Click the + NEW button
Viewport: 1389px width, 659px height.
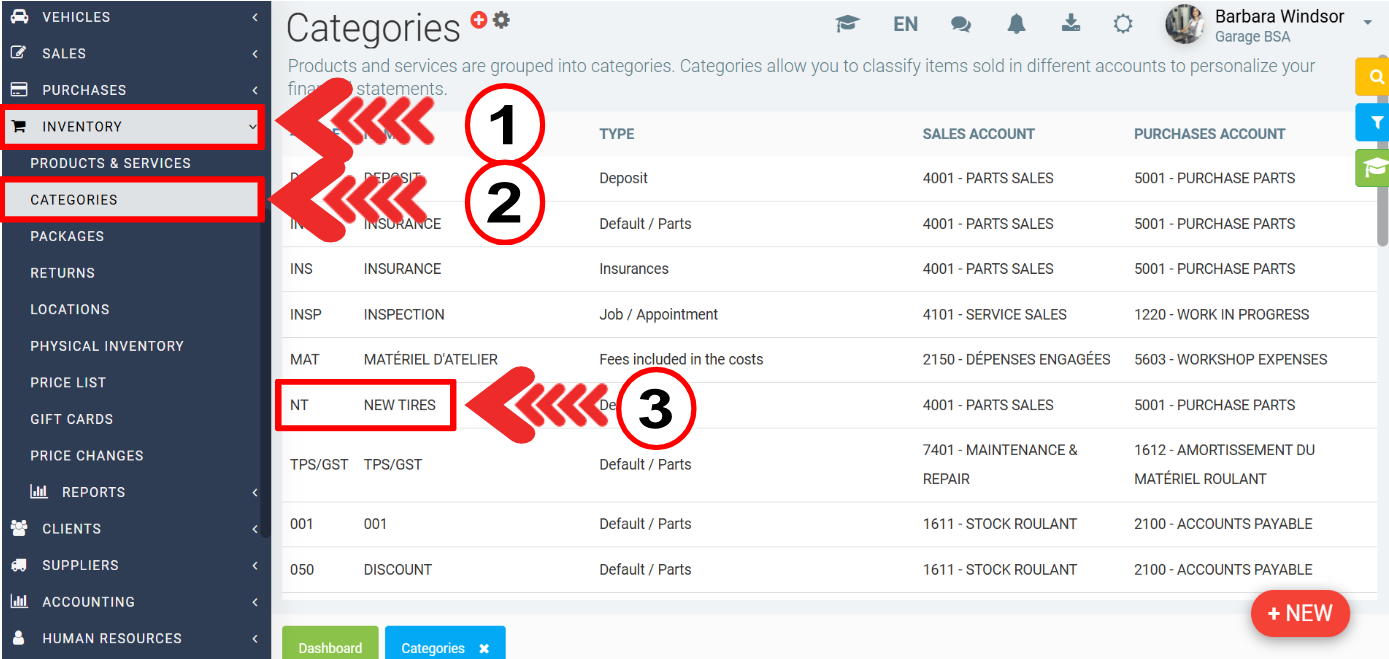1299,613
